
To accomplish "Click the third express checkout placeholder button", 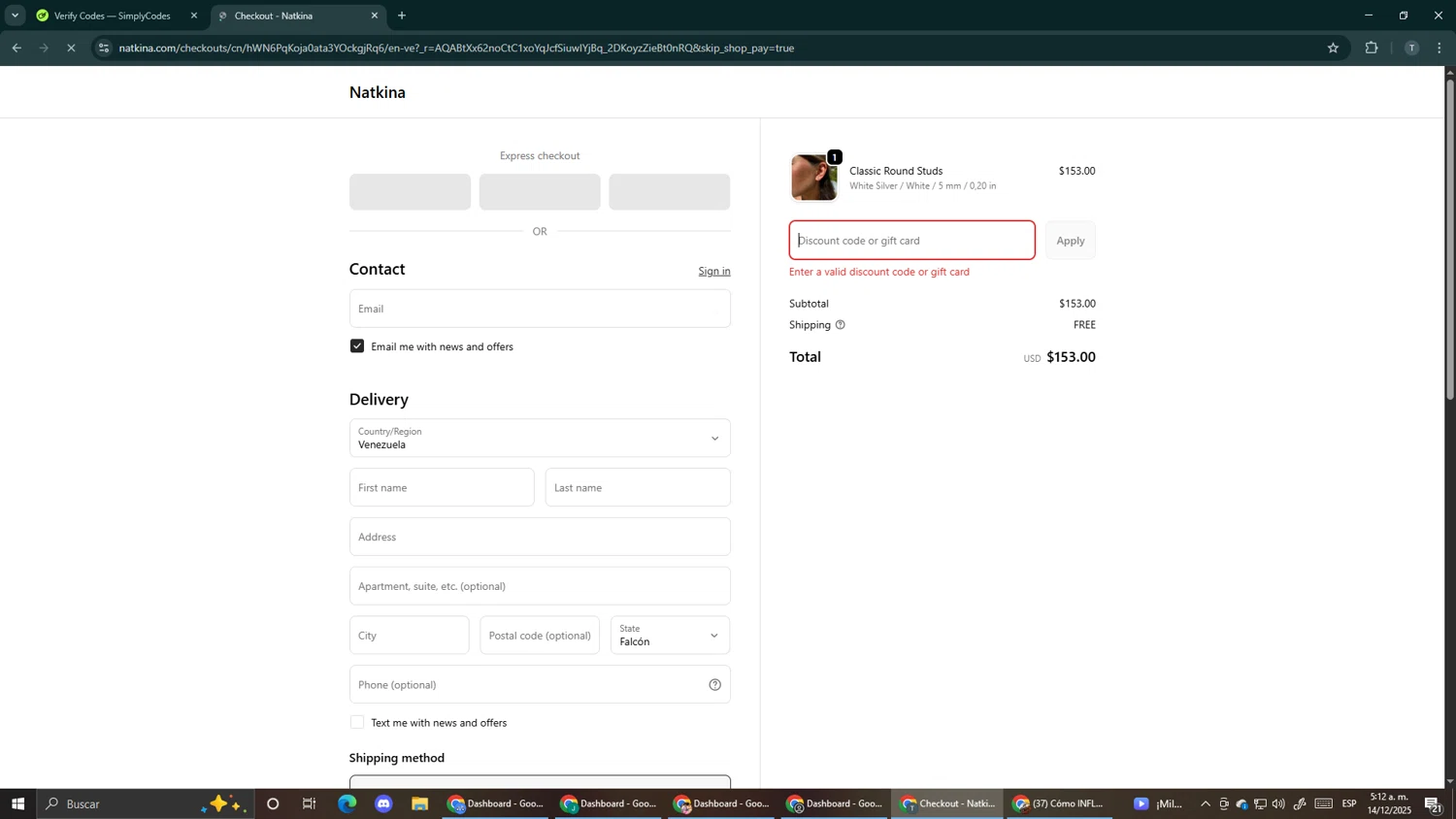I will click(670, 192).
